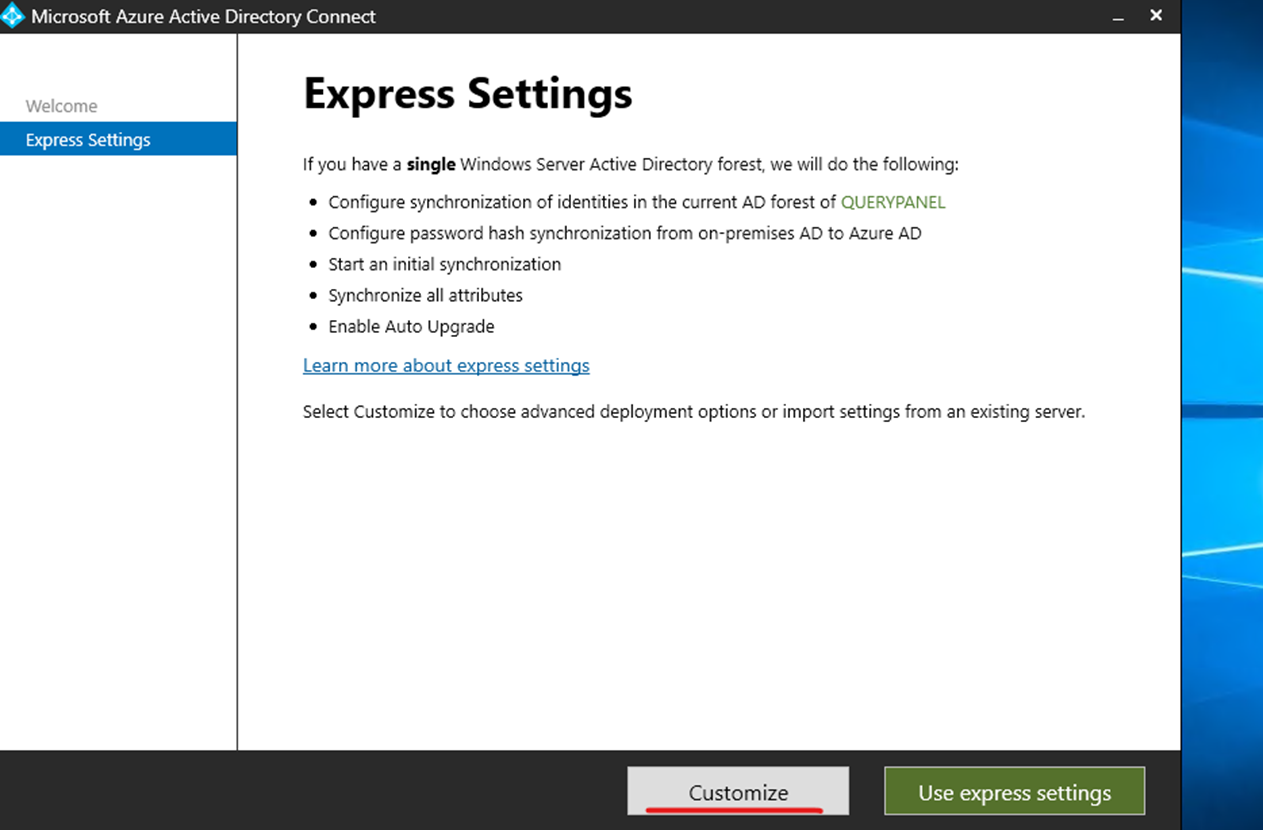
Task: Close the Azure AD Connect window
Action: (x=1156, y=15)
